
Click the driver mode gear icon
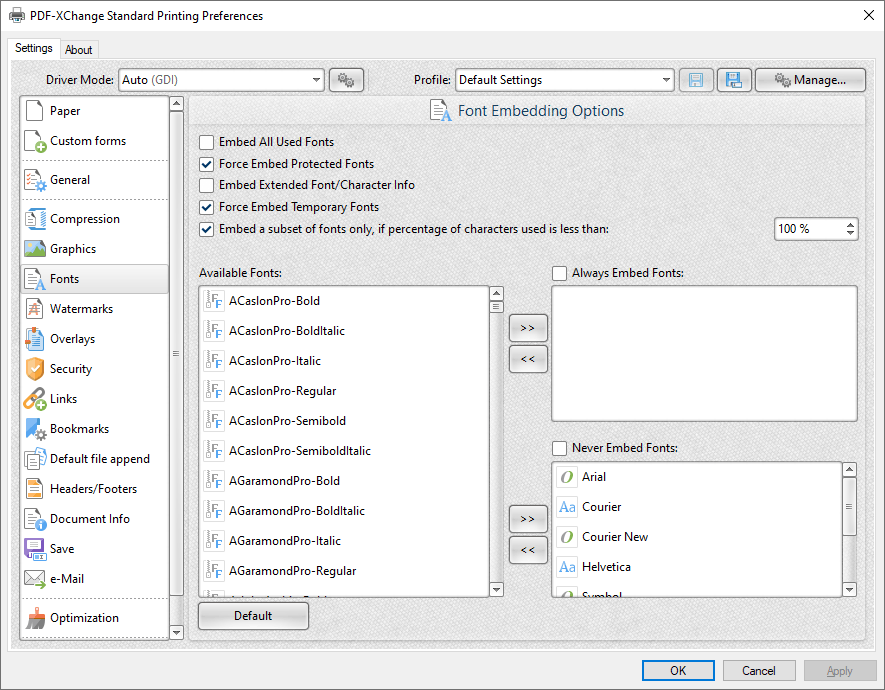(x=346, y=79)
